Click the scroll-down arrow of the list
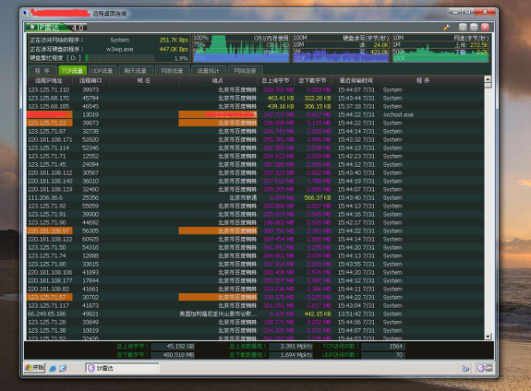Screen dimensions: 531x391 488,336
